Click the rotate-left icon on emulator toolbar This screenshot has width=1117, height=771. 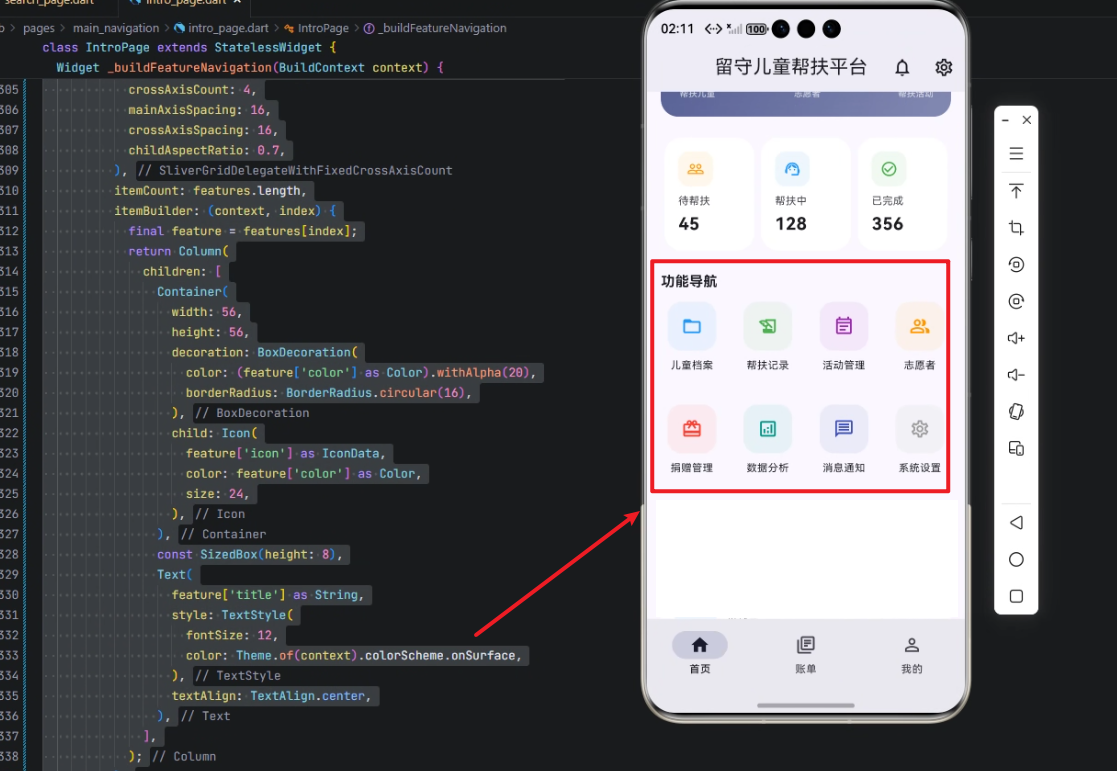1016,264
